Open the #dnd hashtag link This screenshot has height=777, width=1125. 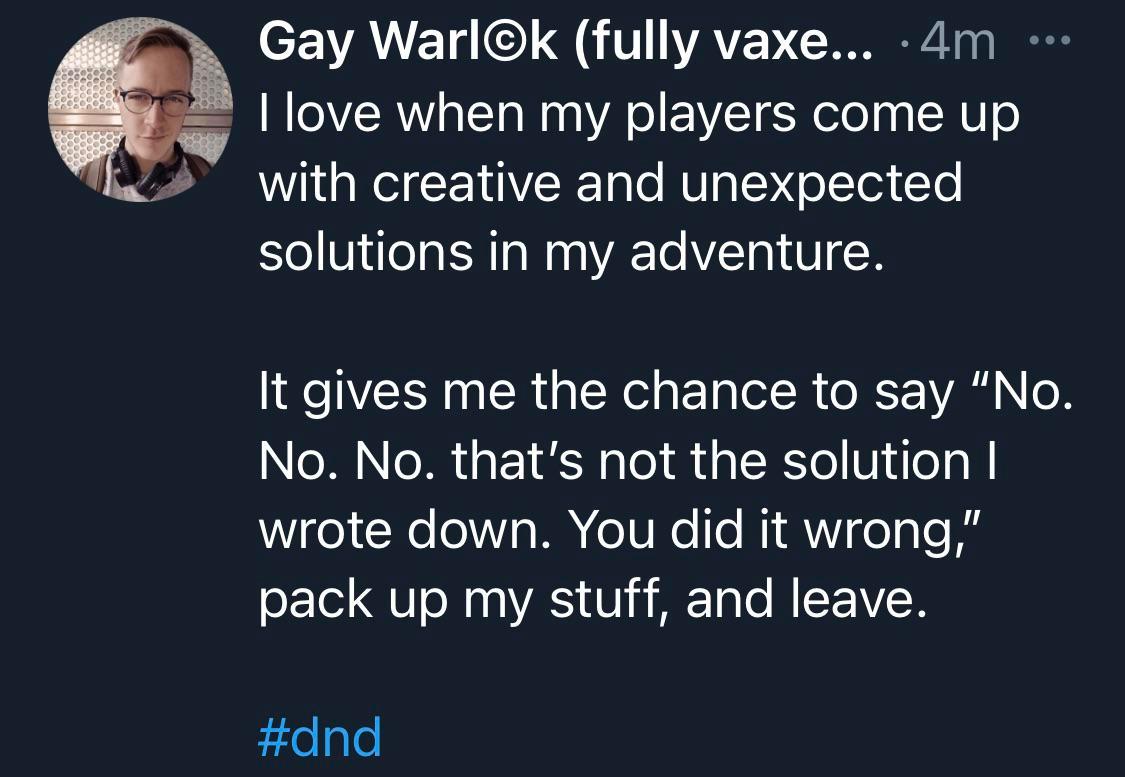click(x=320, y=738)
